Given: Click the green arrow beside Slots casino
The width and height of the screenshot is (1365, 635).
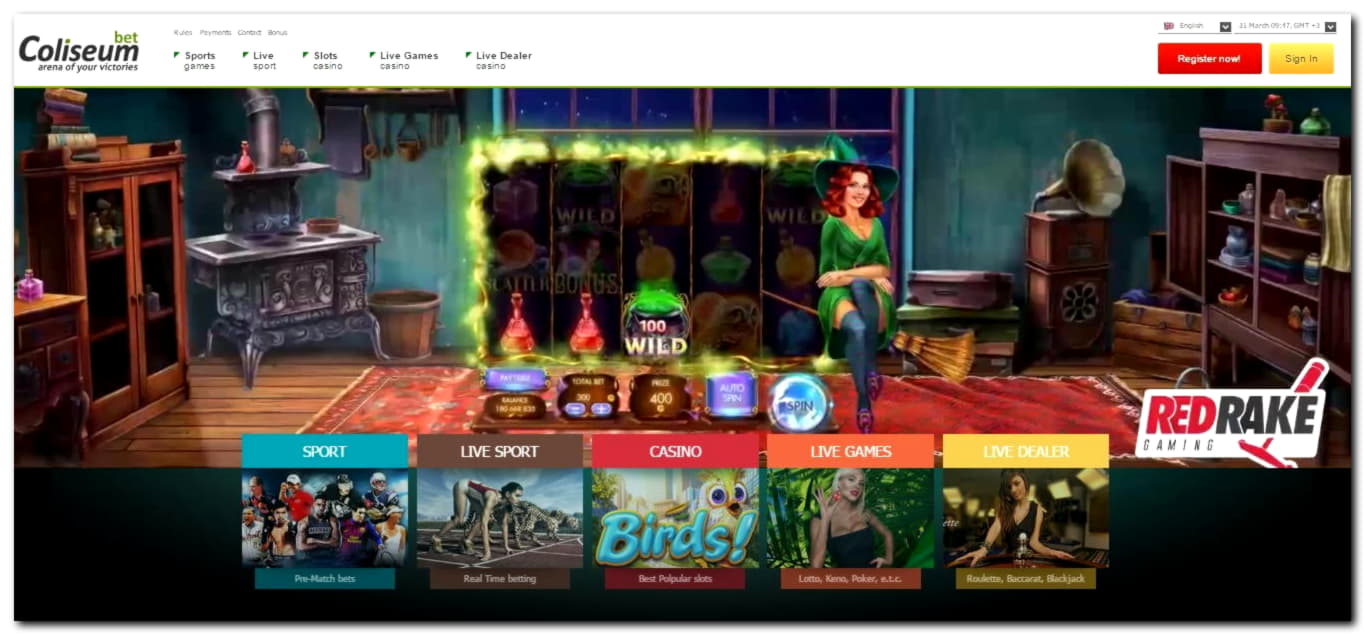Looking at the screenshot, I should coord(305,55).
